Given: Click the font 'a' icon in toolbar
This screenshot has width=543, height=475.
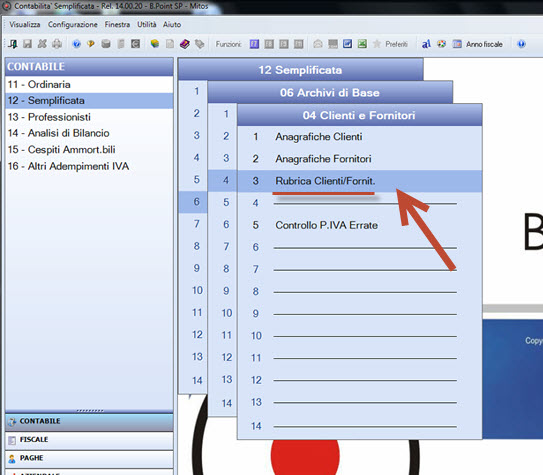Looking at the screenshot, I should [426, 44].
